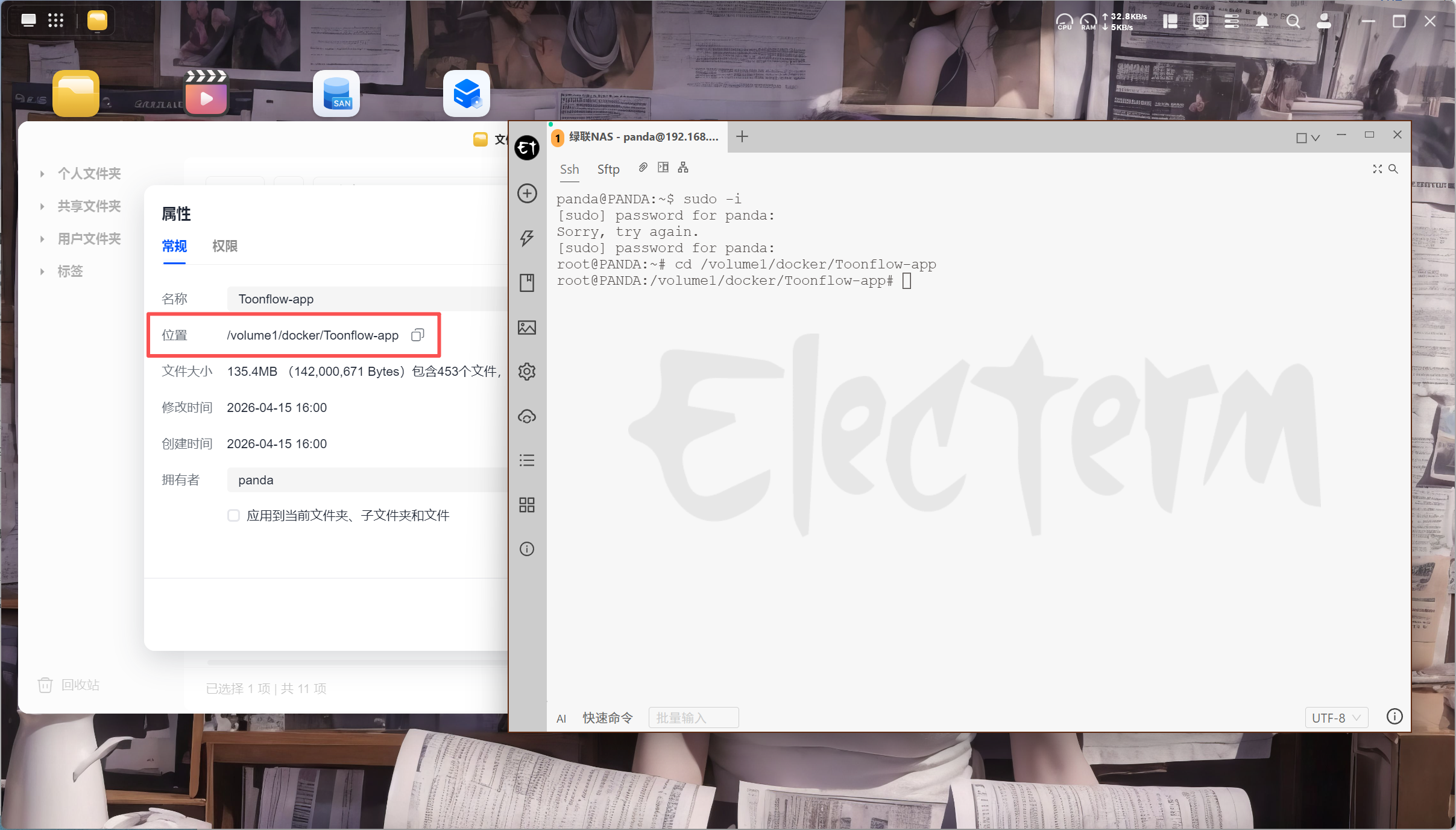1456x830 pixels.
Task: Search within the terminal
Action: point(1393,169)
